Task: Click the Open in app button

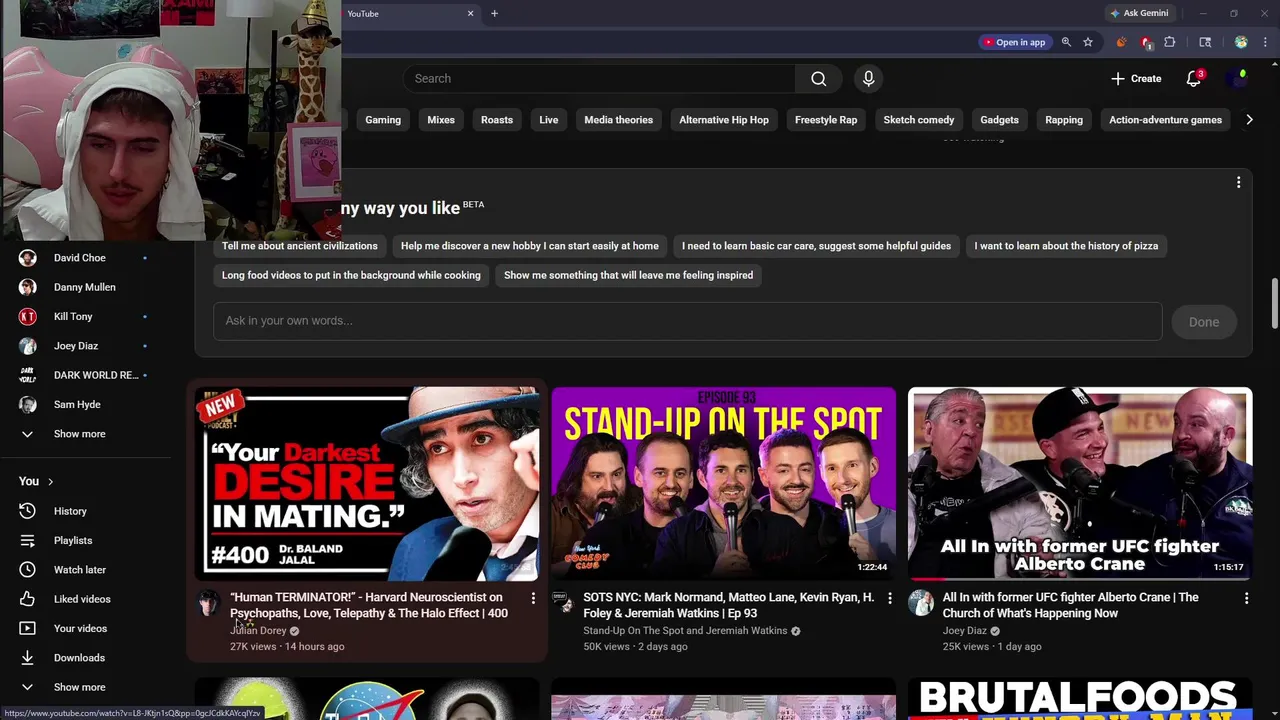Action: point(1013,42)
